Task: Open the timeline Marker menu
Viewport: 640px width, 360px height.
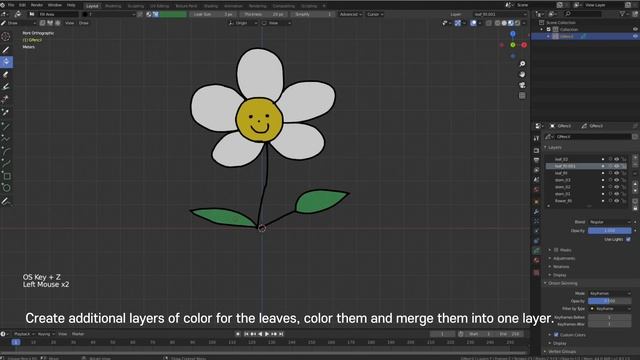Action: pos(78,334)
